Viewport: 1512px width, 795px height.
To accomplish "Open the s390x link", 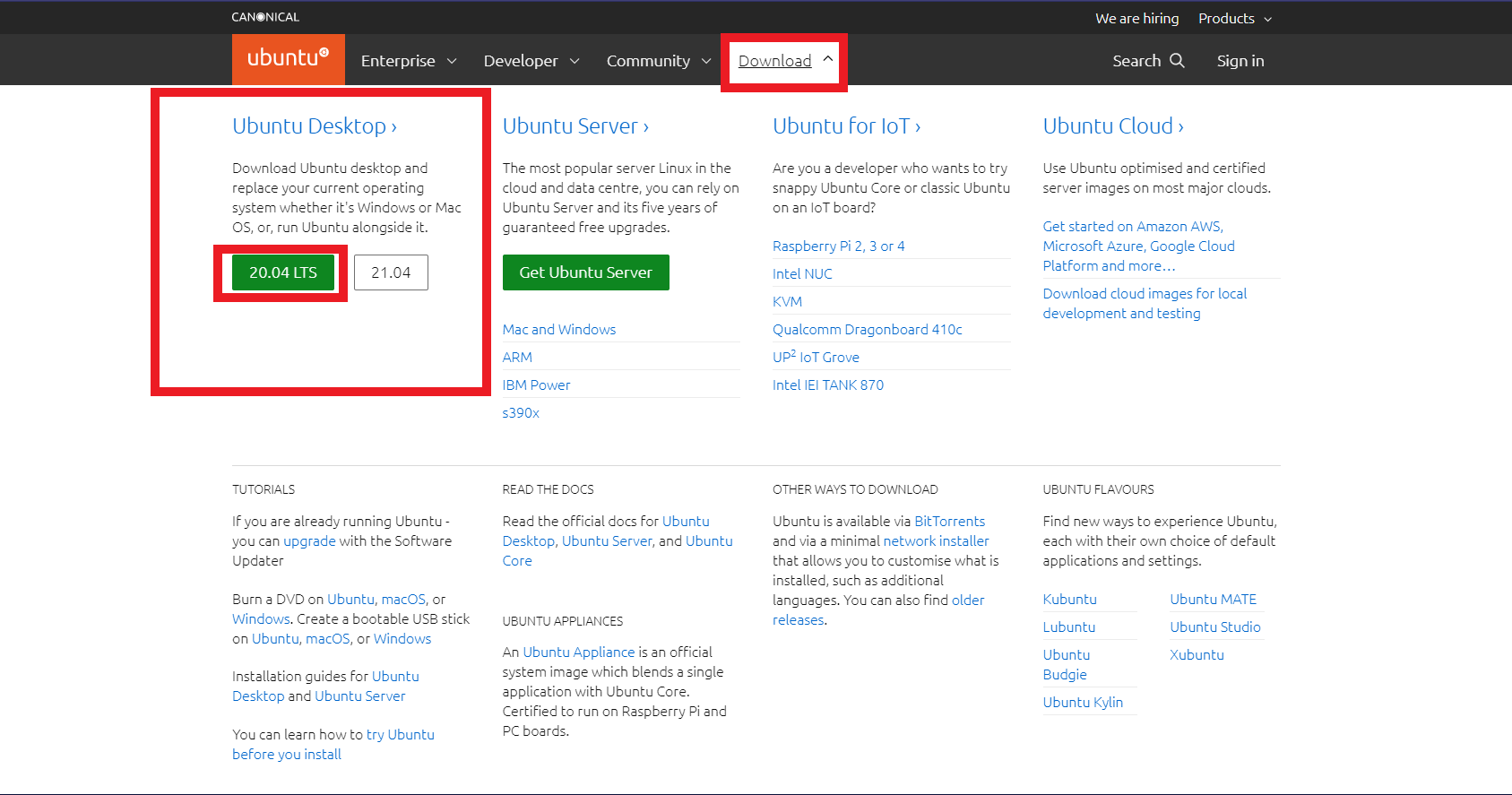I will coord(521,413).
